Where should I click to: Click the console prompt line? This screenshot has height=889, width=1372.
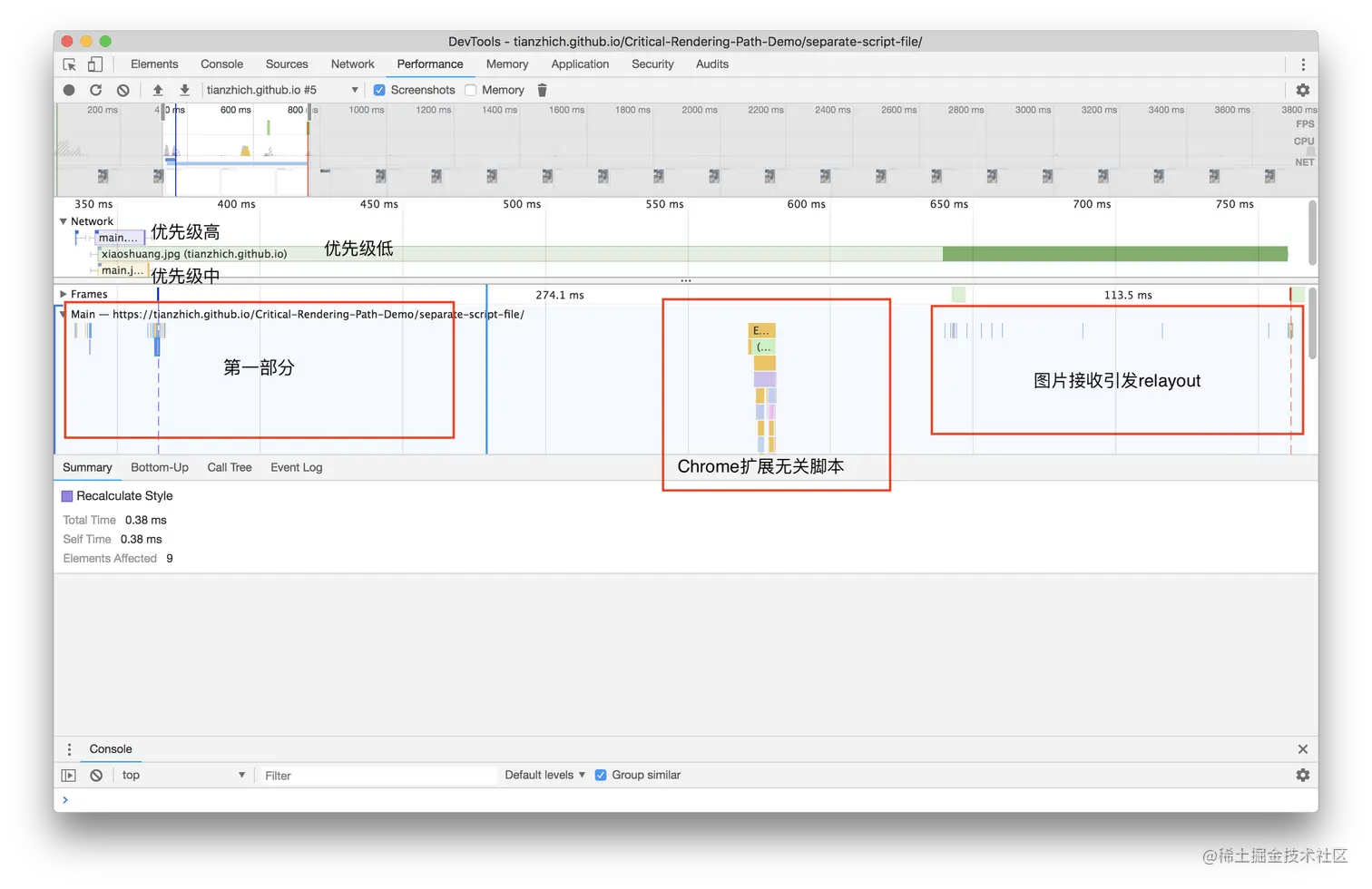686,800
